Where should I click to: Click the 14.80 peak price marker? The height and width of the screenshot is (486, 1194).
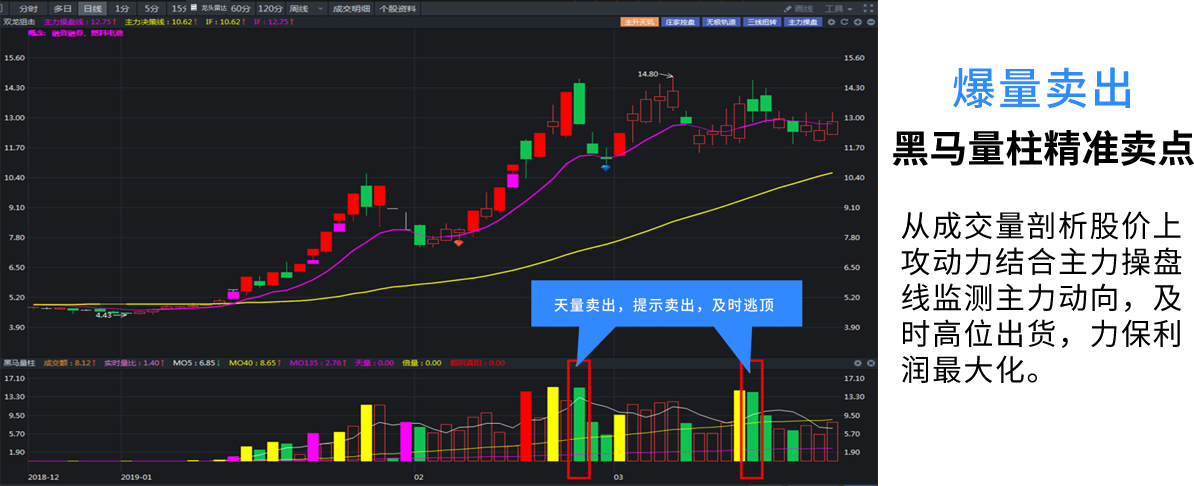648,74
